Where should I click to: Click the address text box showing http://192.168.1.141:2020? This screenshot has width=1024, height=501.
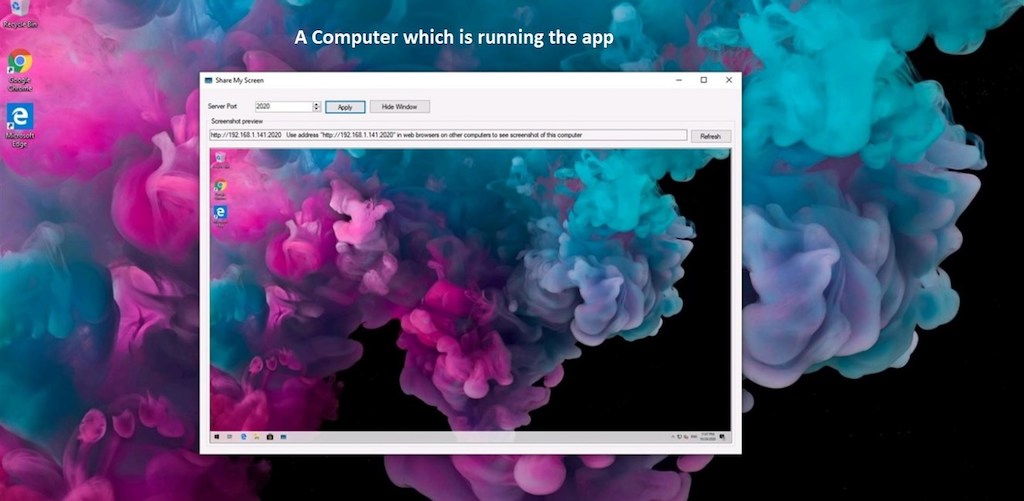tap(447, 135)
